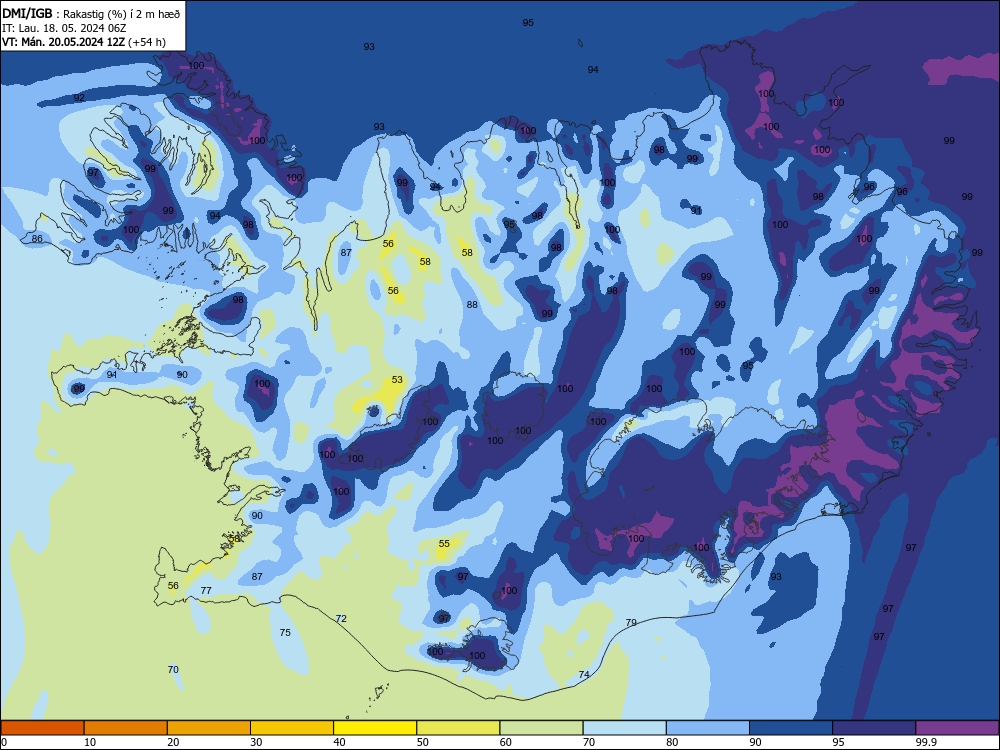Click the legend scale label 10
This screenshot has width=1000, height=750.
[x=90, y=742]
